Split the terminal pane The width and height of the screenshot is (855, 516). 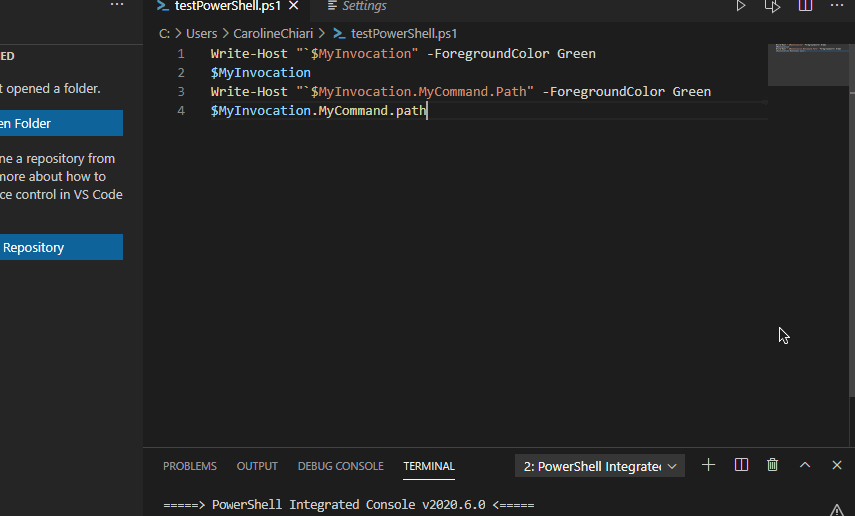(741, 465)
